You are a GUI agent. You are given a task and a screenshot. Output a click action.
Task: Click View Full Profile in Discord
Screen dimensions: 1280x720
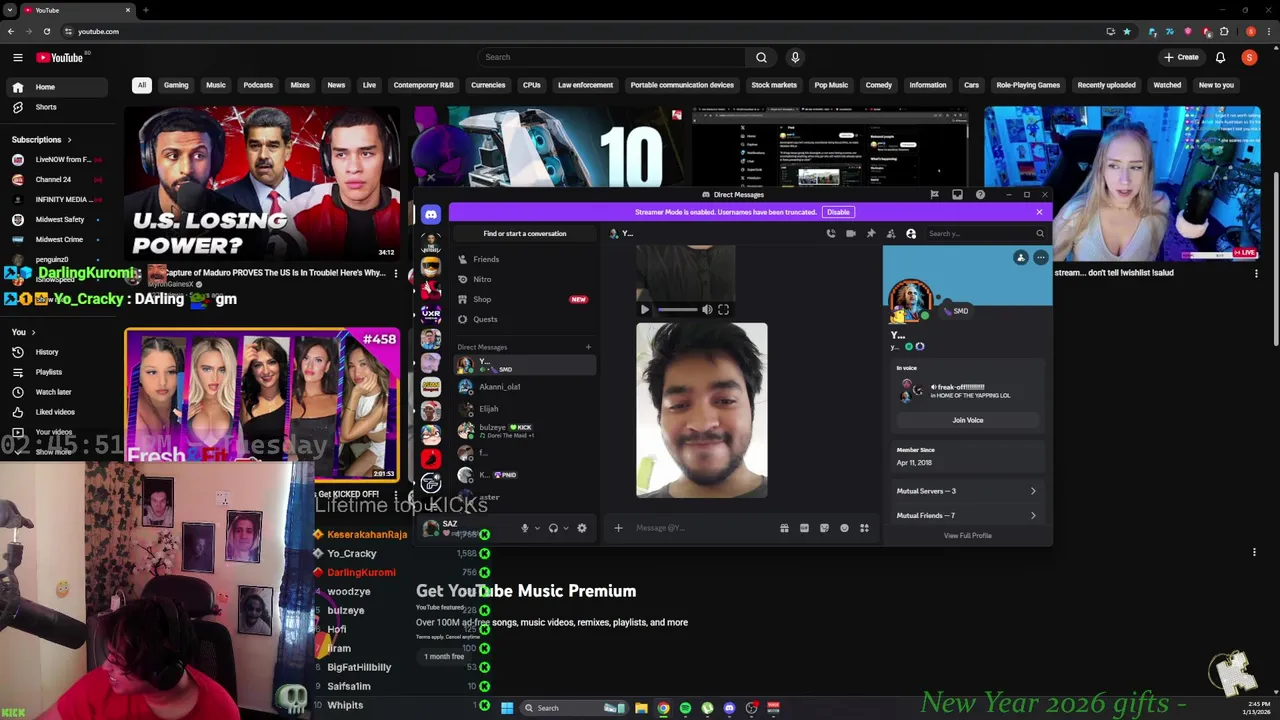tap(967, 536)
